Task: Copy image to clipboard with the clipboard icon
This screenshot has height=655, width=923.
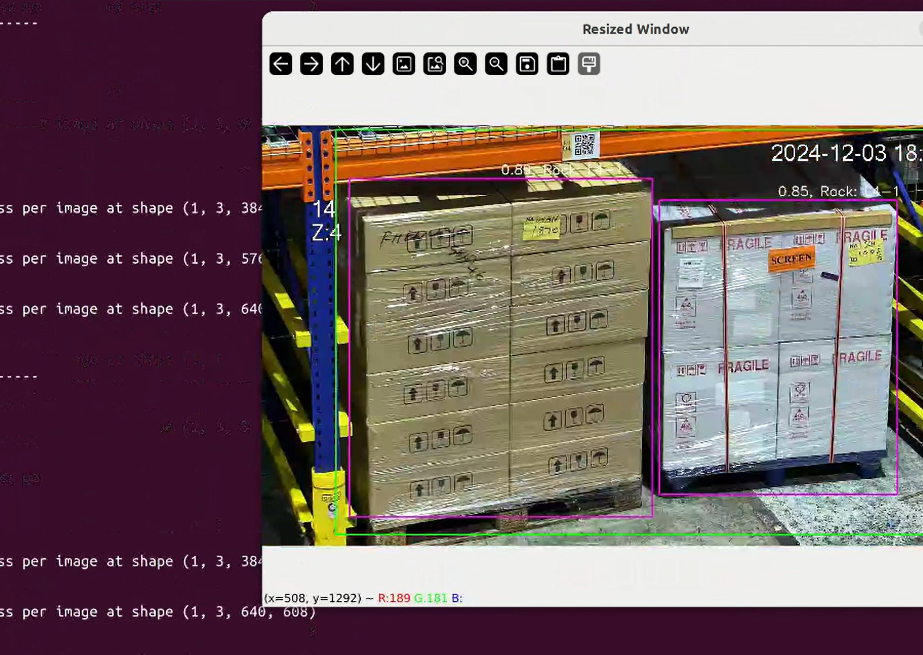Action: point(558,64)
